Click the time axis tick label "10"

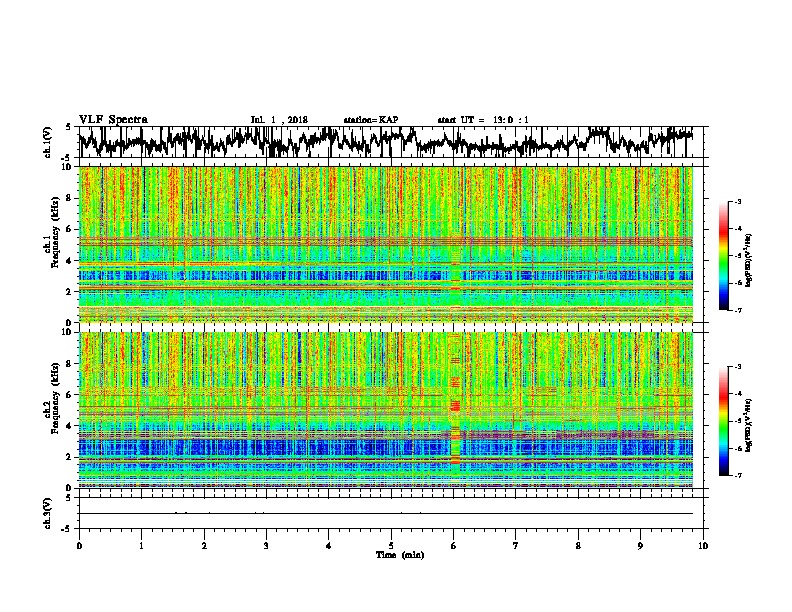[703, 546]
